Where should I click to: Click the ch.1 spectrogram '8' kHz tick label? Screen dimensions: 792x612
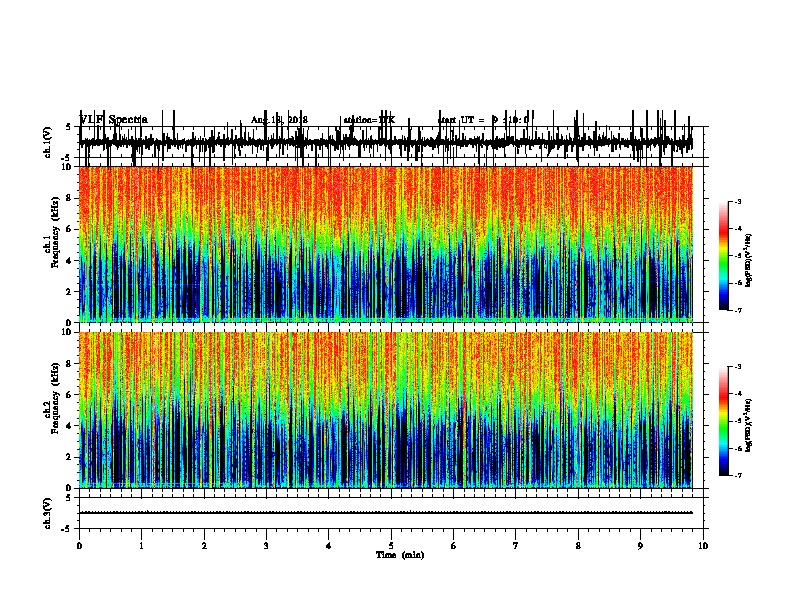tap(69, 198)
